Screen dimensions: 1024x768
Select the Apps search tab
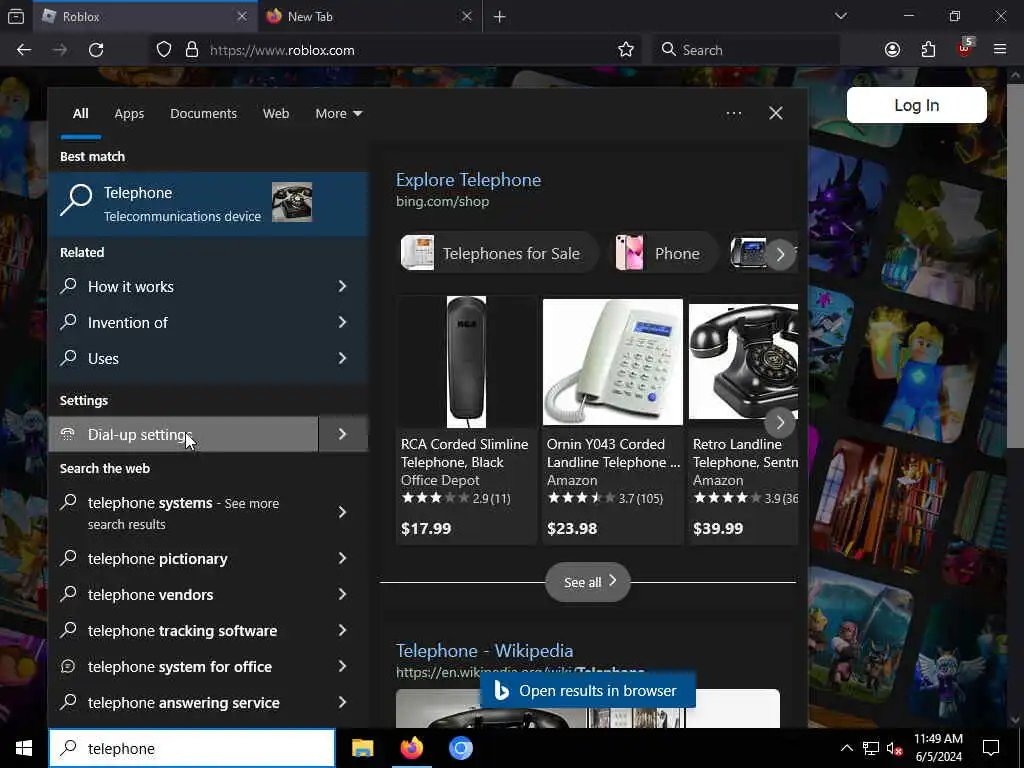tap(129, 114)
